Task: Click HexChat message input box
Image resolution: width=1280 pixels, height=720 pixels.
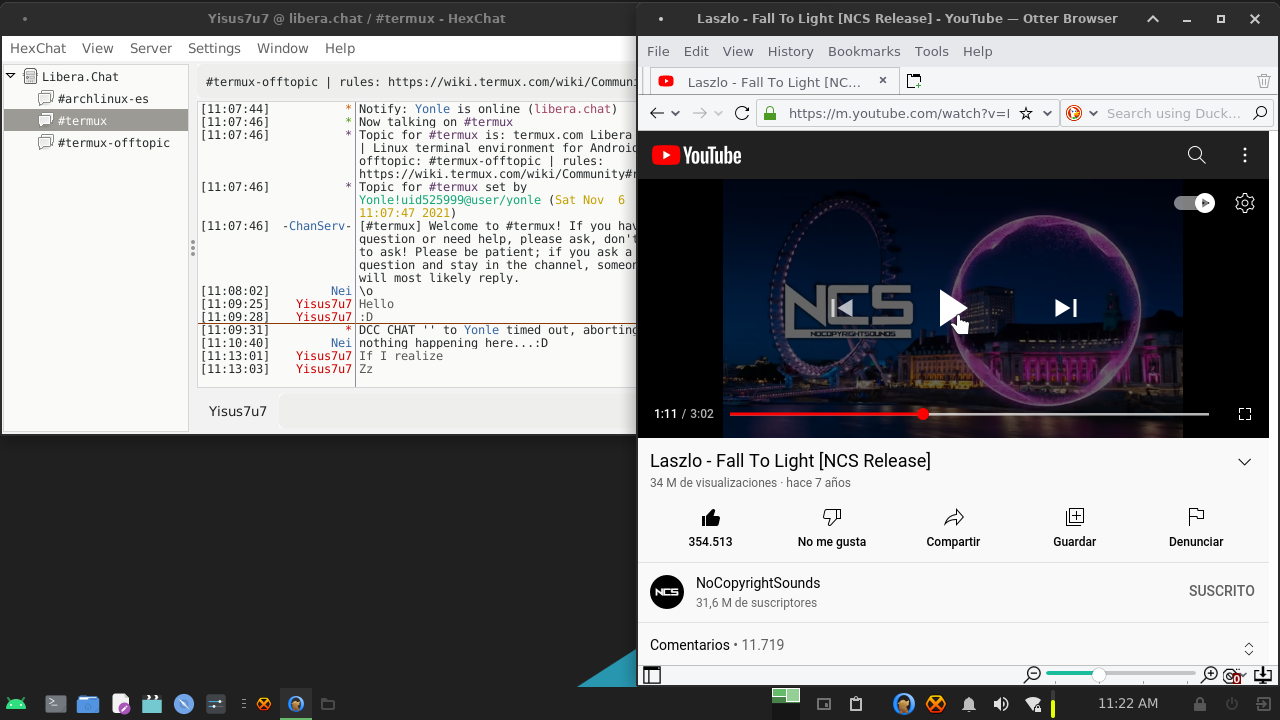Action: pyautogui.click(x=457, y=411)
